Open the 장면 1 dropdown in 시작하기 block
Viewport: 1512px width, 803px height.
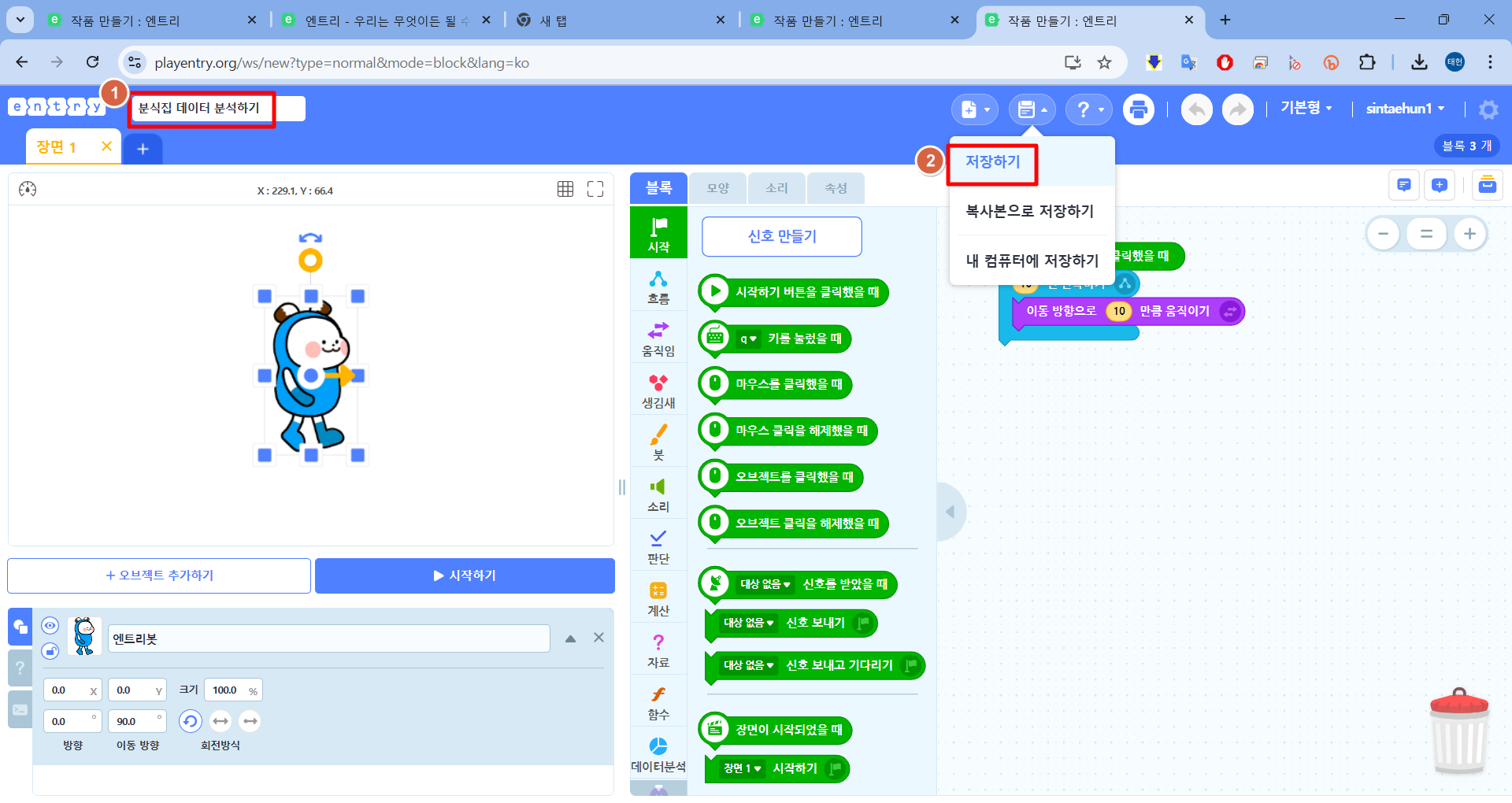pos(743,768)
